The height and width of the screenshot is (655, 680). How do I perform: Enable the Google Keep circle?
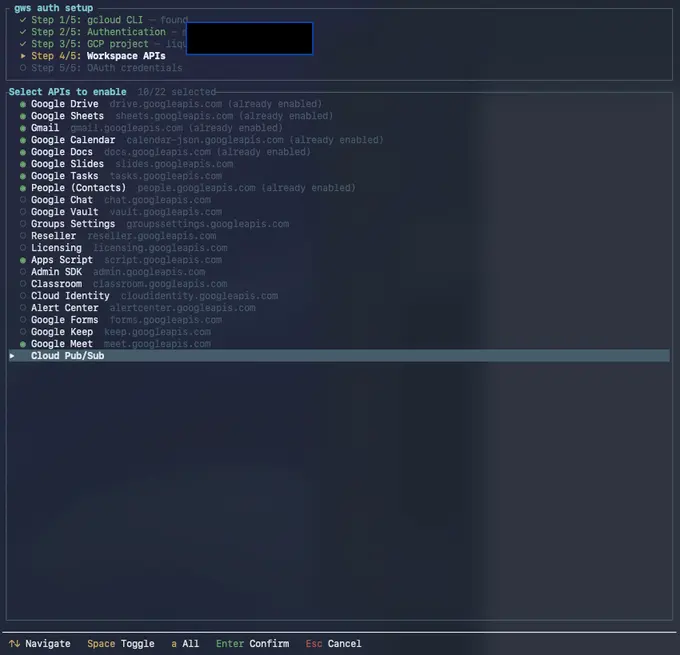pyautogui.click(x=23, y=332)
